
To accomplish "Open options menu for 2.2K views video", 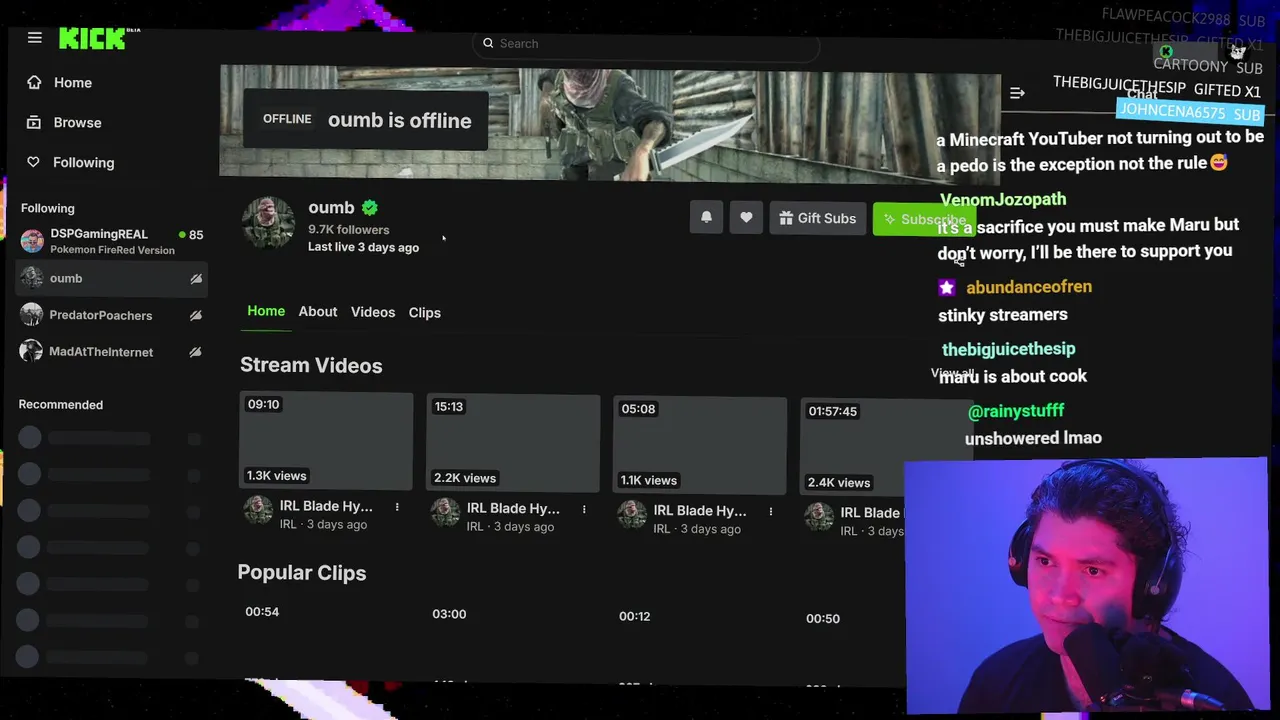I will click(x=584, y=510).
